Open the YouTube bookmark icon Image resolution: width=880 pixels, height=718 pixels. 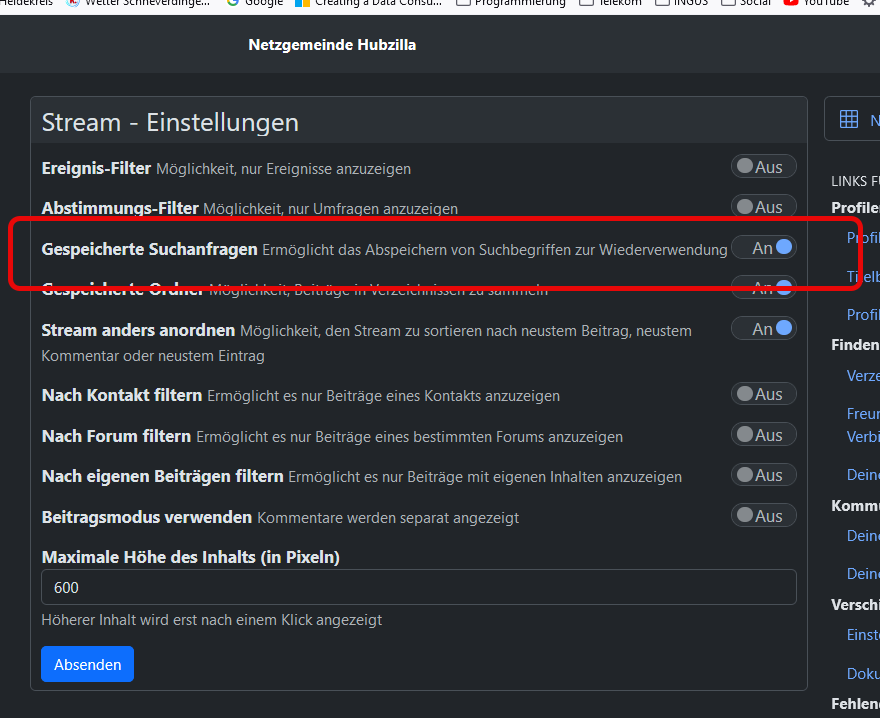click(791, 3)
